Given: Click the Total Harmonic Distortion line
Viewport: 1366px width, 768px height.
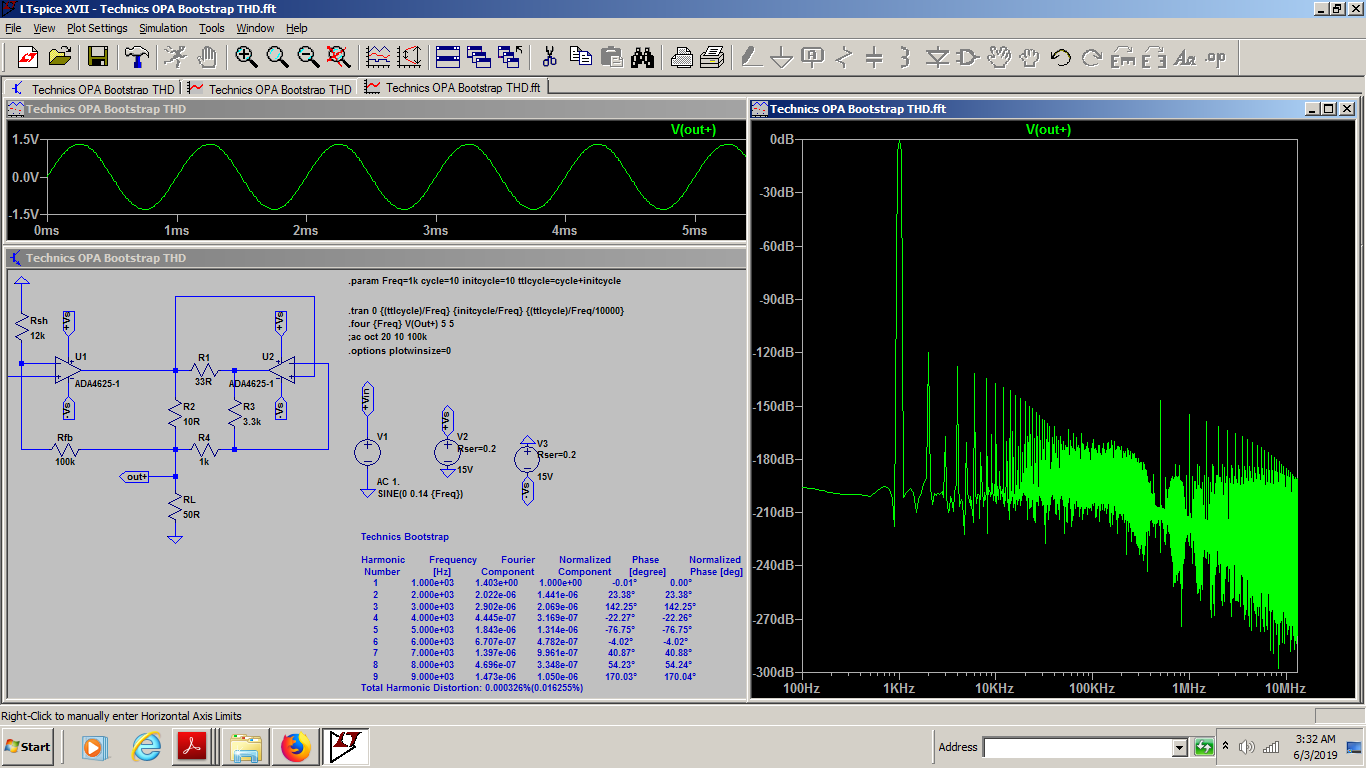Looking at the screenshot, I should pyautogui.click(x=472, y=688).
